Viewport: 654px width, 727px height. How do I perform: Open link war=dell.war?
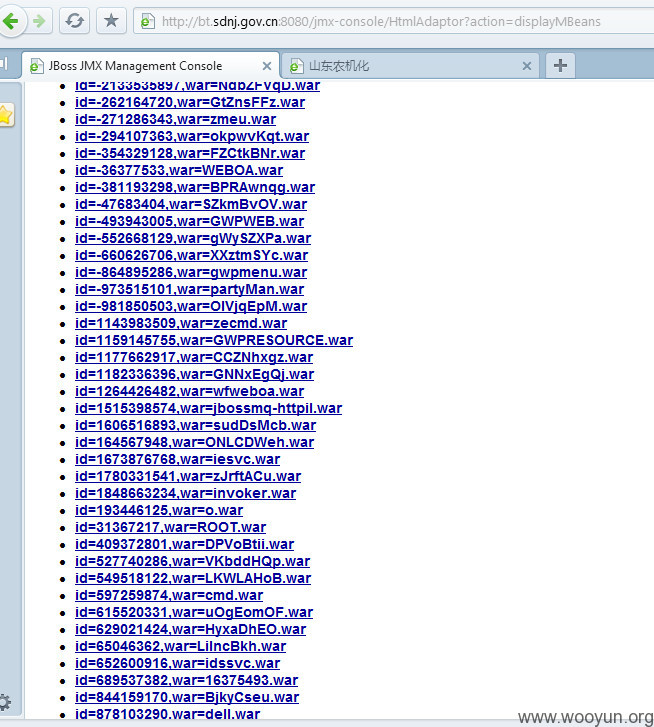pos(167,714)
